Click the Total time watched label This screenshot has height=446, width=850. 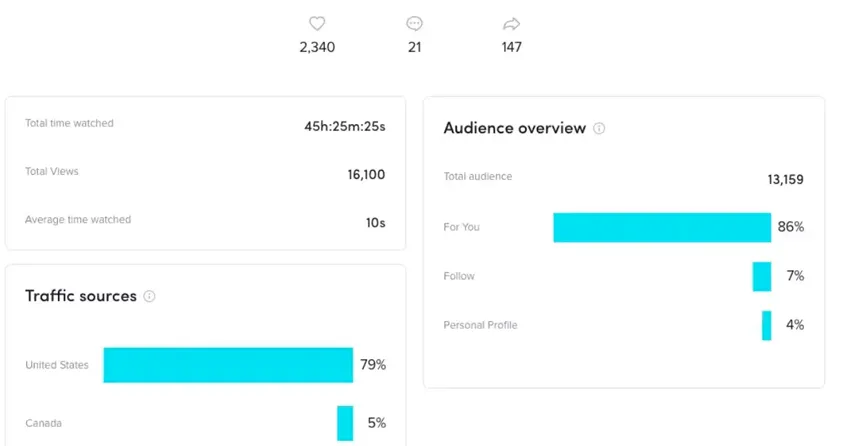click(x=69, y=124)
